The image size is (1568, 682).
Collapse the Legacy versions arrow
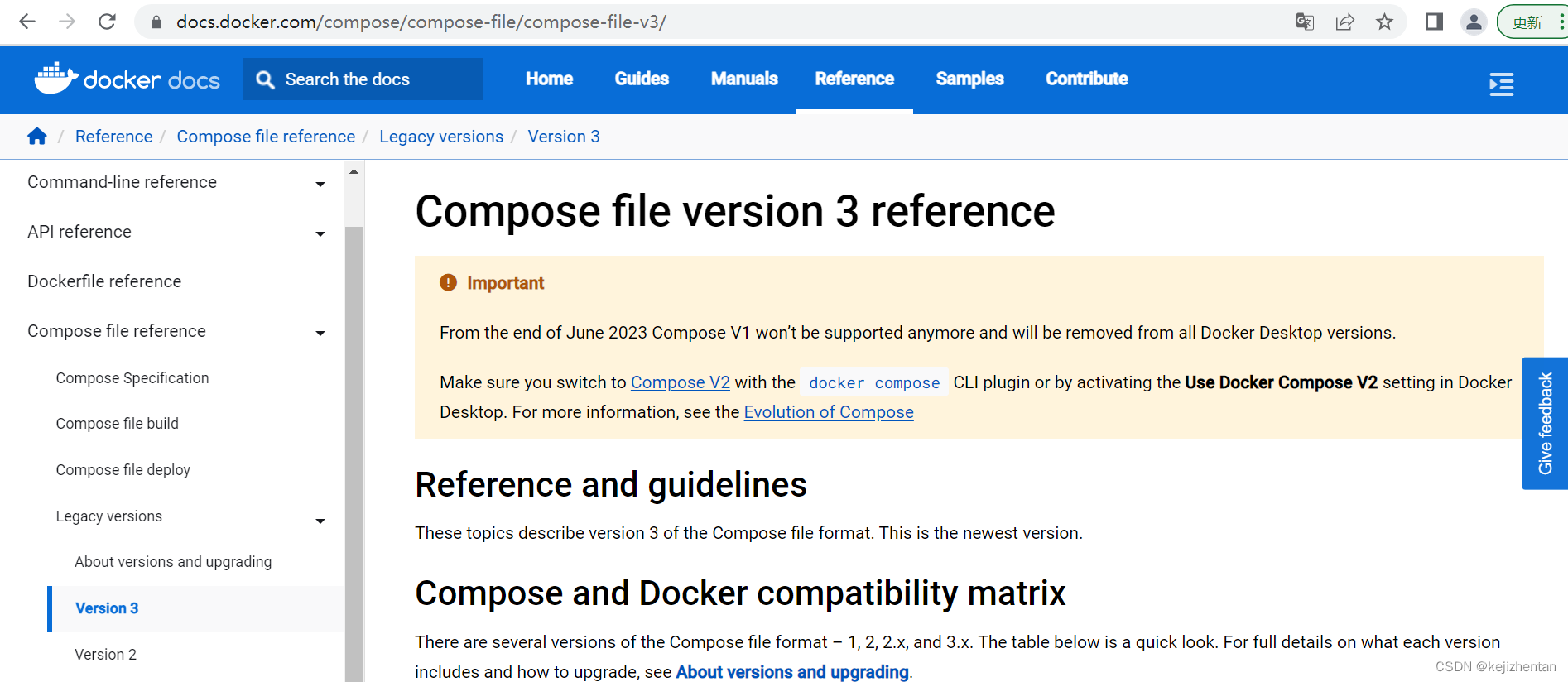click(x=320, y=521)
